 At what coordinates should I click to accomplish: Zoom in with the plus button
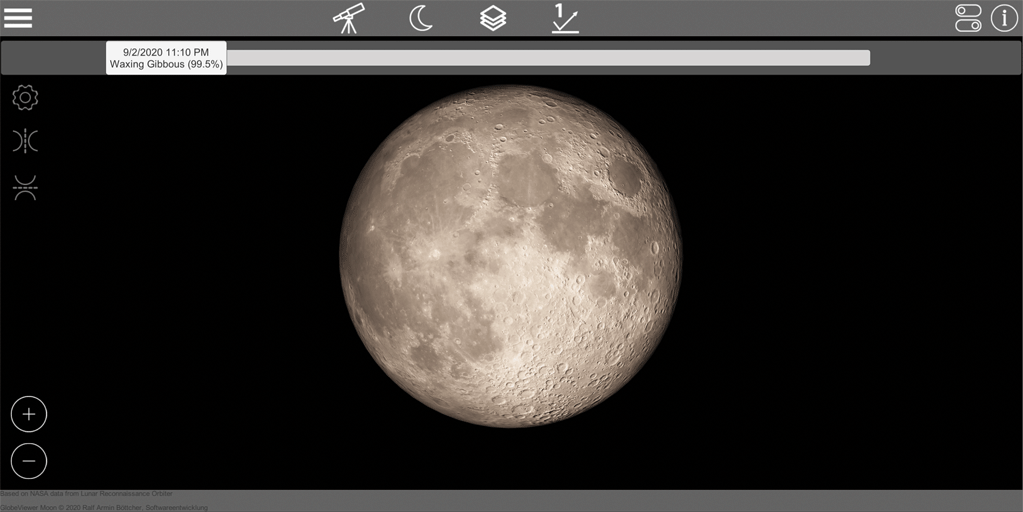tap(29, 414)
